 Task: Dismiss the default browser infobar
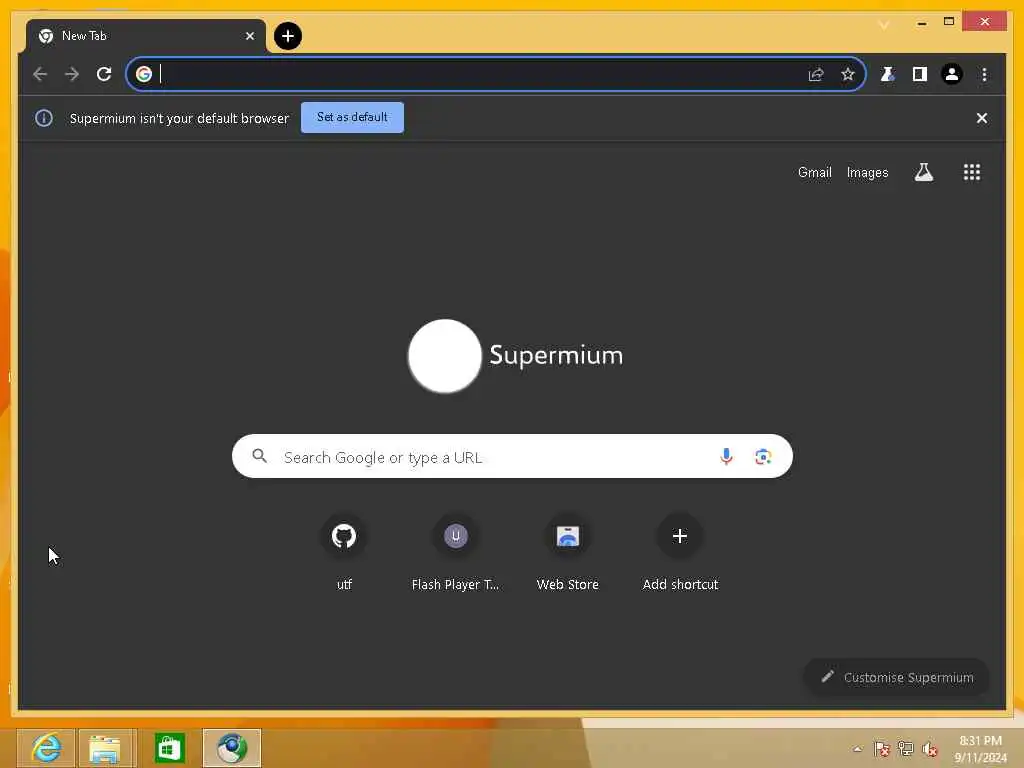coord(982,118)
